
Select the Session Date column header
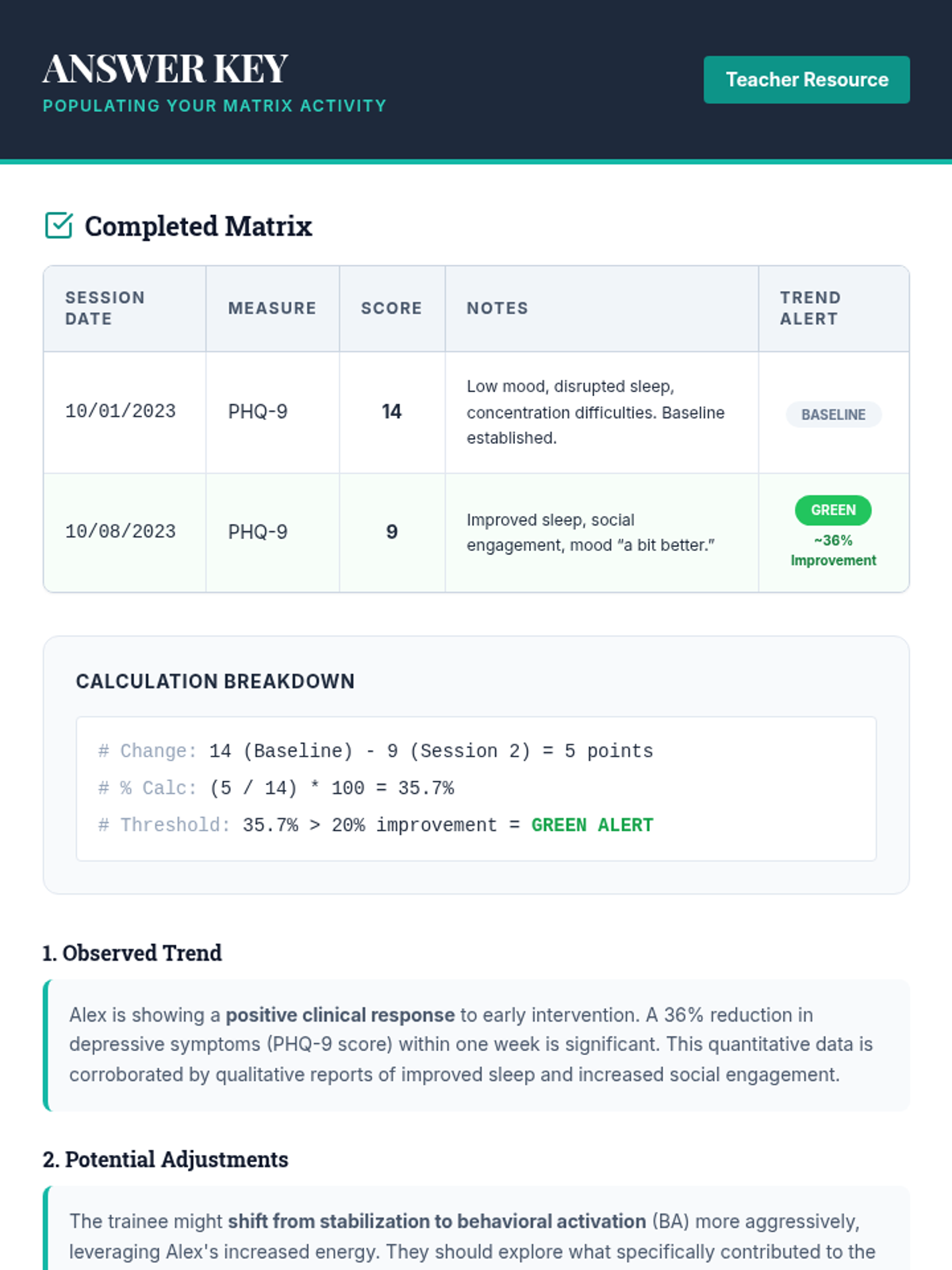coord(125,308)
